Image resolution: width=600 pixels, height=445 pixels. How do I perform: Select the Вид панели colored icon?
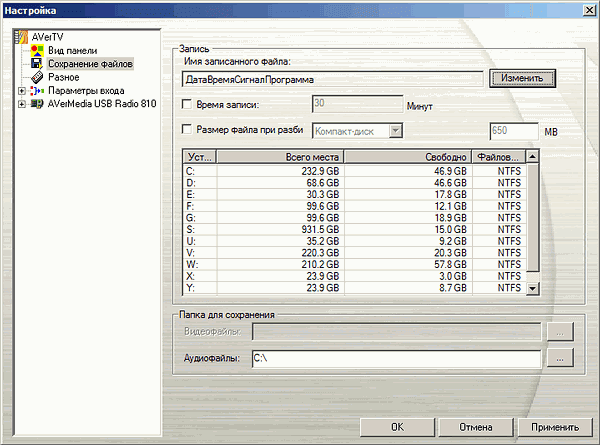pyautogui.click(x=37, y=51)
